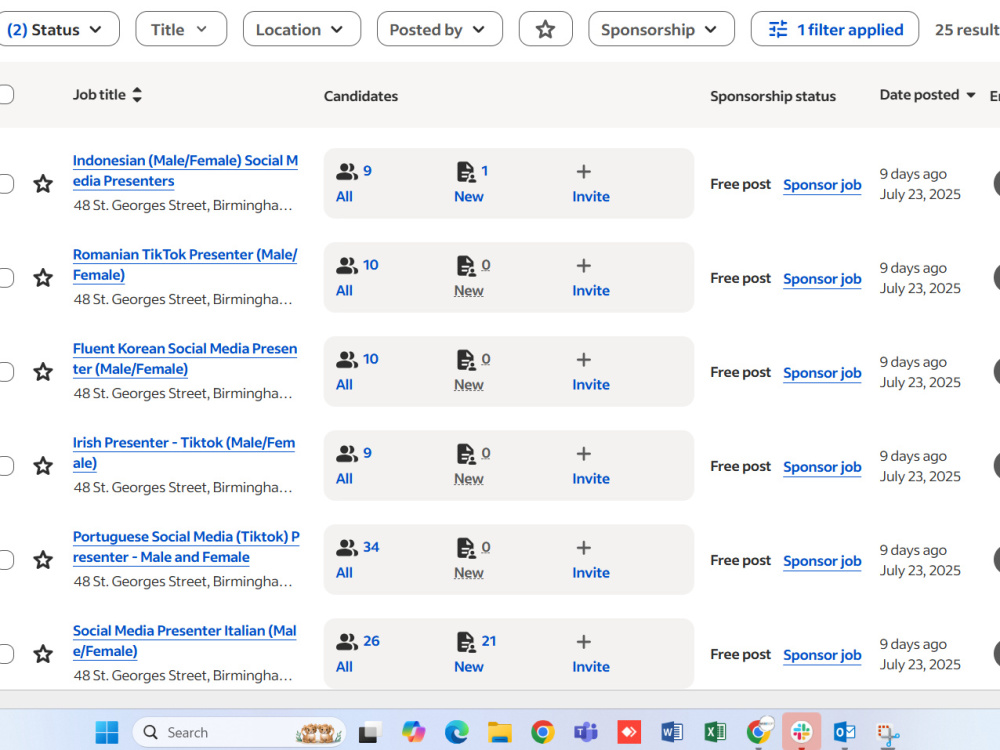Screen dimensions: 1000x750
Task: Select checkbox for Irish Presenter - Tiktok
Action: coord(5,466)
